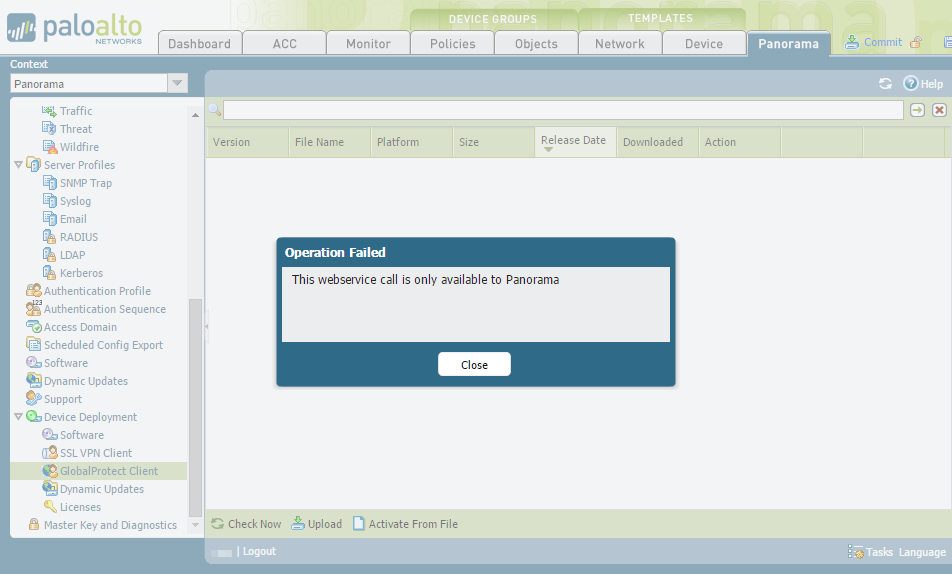
Task: Clear filter with the red X icon
Action: (939, 110)
